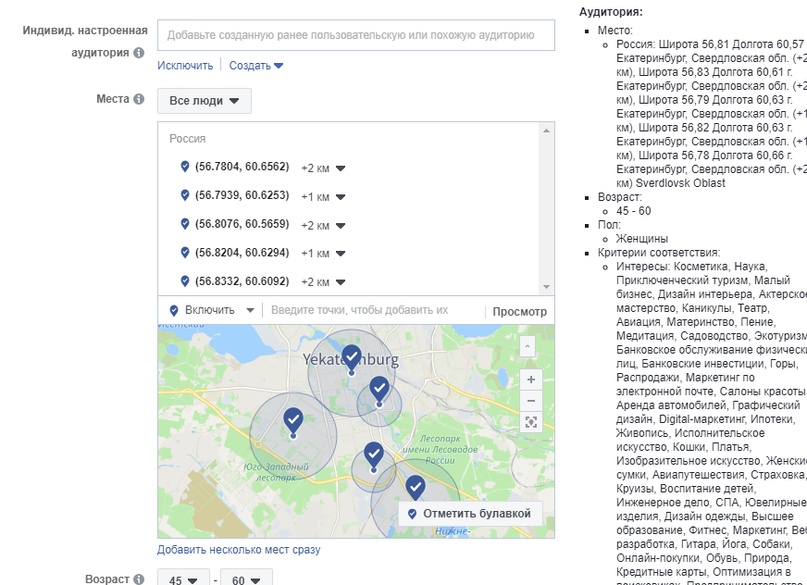Open the Создать dropdown
This screenshot has height=585, width=807.
click(x=256, y=65)
